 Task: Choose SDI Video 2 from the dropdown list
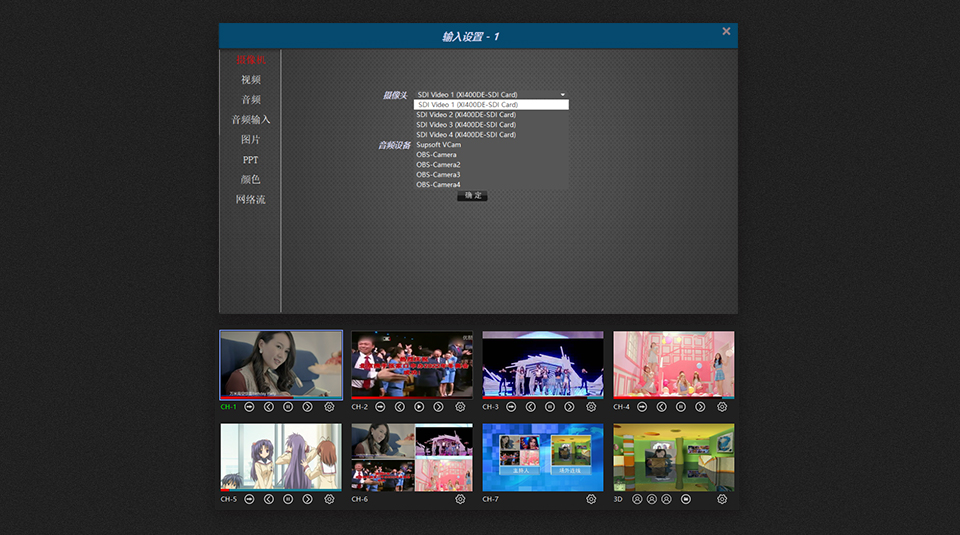(466, 115)
